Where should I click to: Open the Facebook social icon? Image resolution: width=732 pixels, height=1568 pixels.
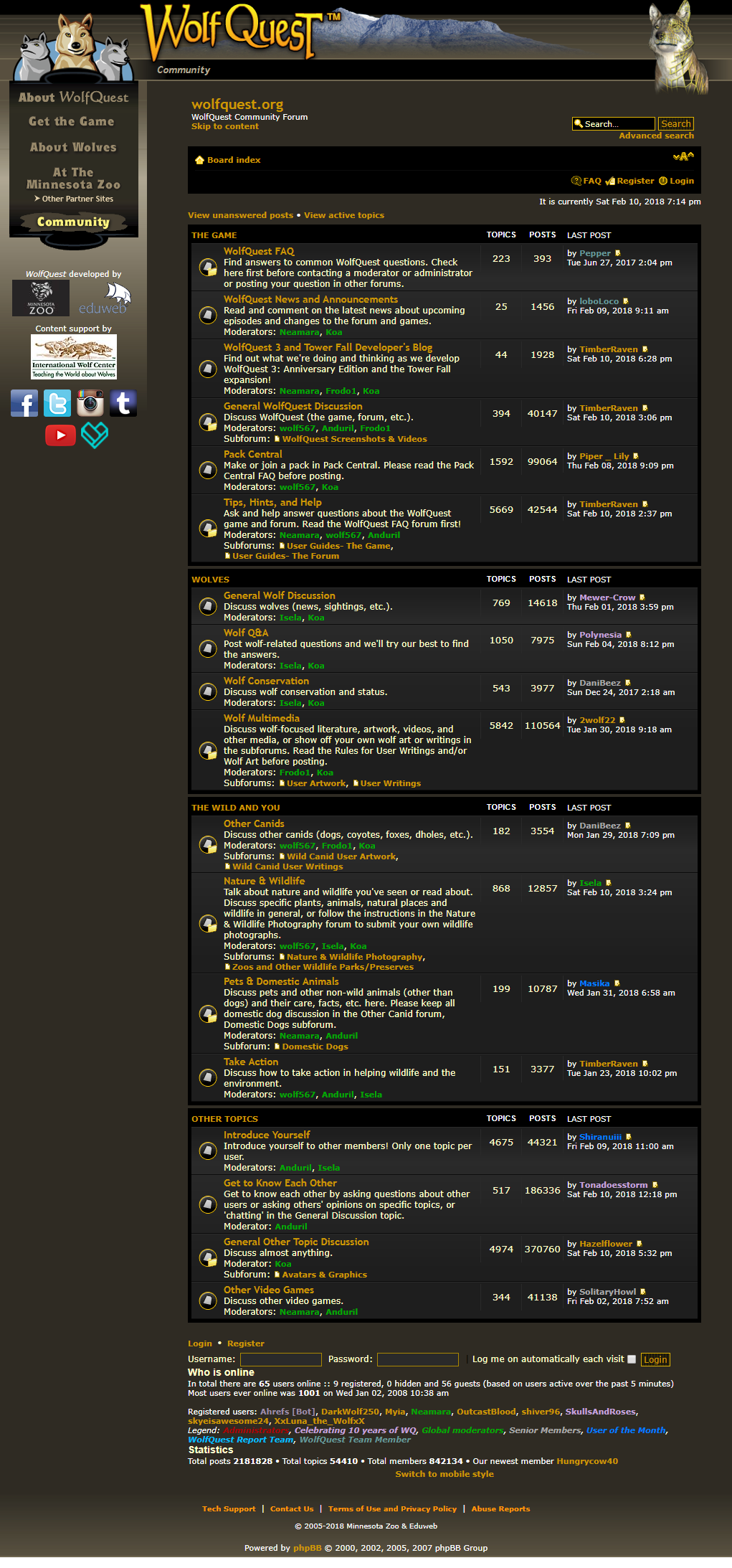click(24, 403)
